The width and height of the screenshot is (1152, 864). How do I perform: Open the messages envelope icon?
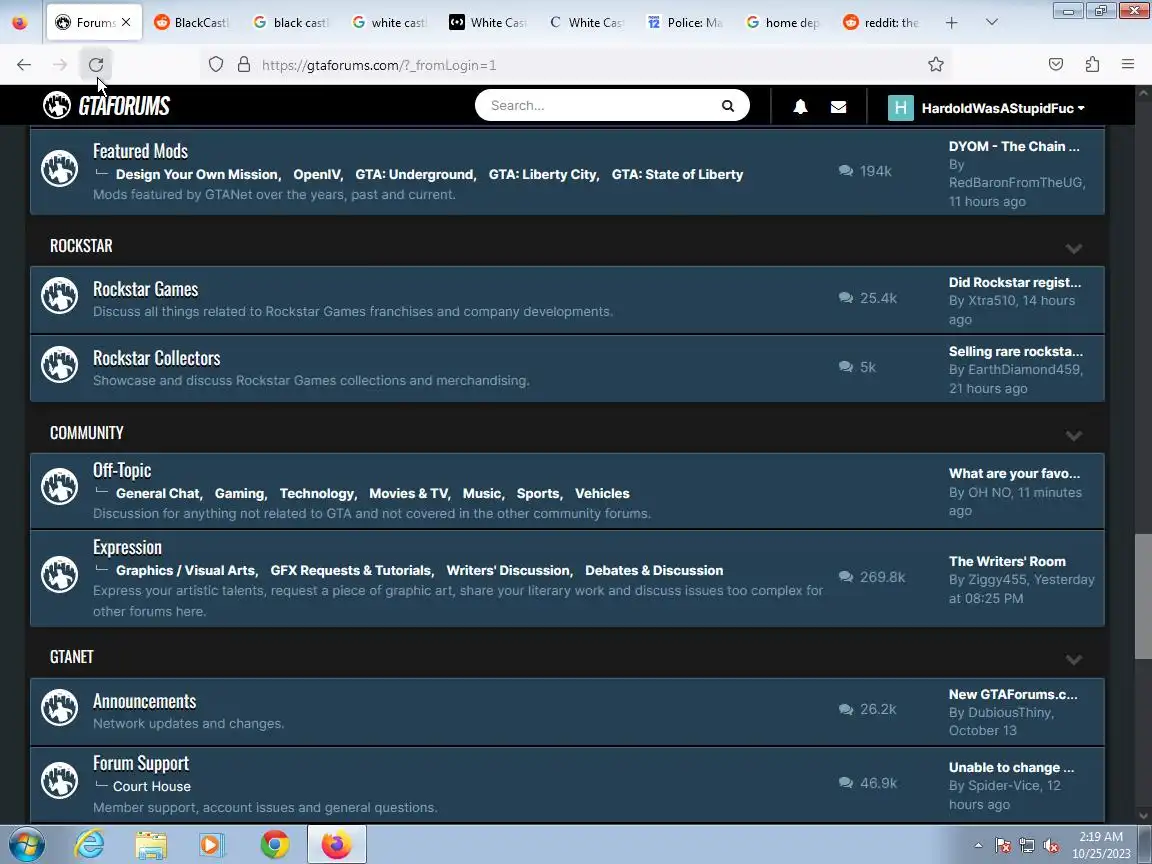[x=838, y=107]
